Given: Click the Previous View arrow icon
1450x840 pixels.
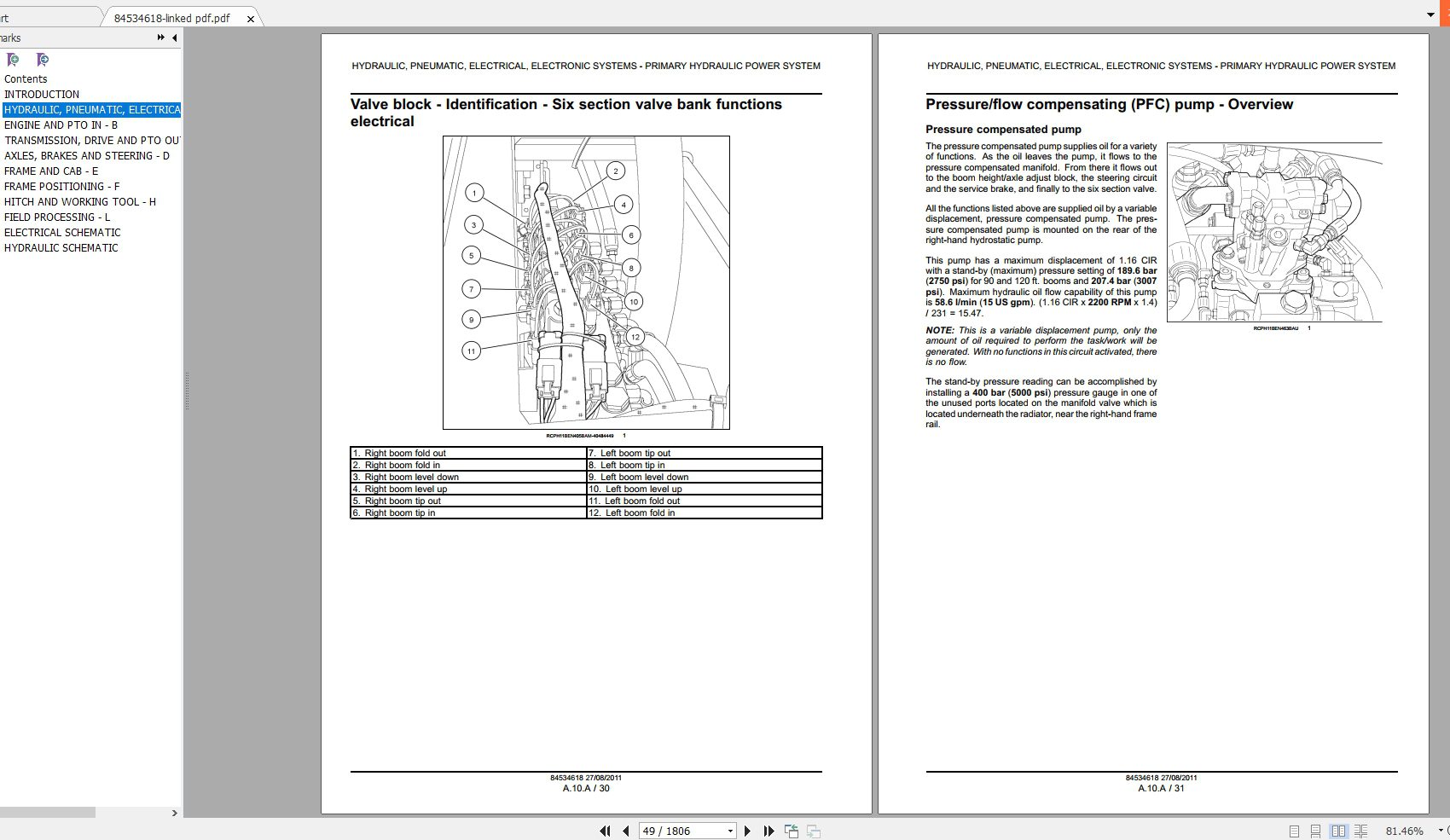Looking at the screenshot, I should [792, 830].
